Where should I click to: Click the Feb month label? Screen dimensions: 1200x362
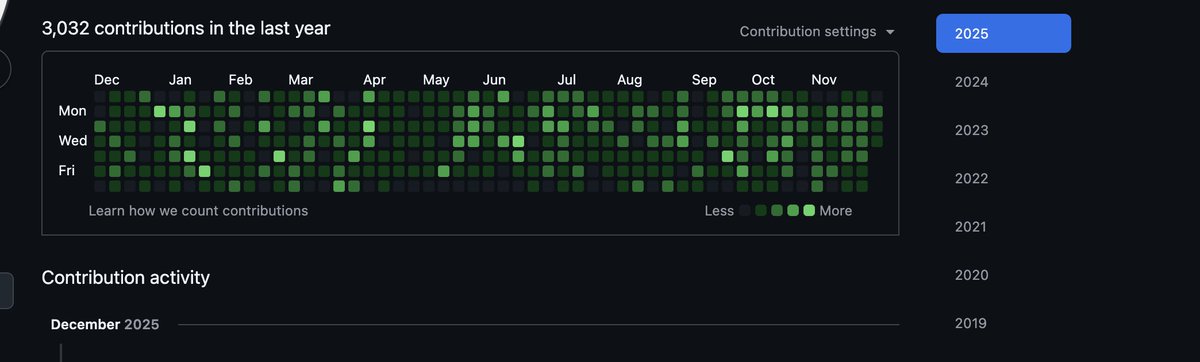[x=241, y=80]
